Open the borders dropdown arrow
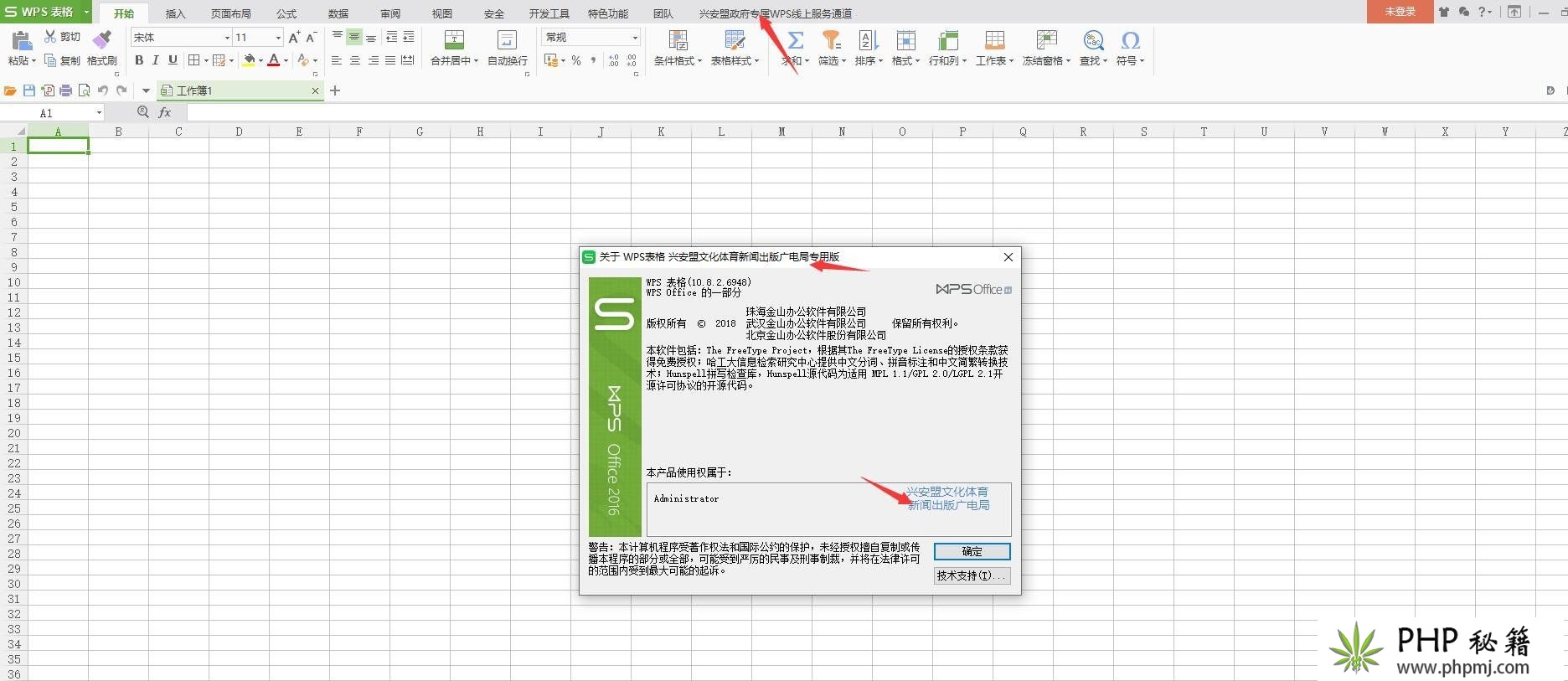1568x681 pixels. (x=206, y=60)
